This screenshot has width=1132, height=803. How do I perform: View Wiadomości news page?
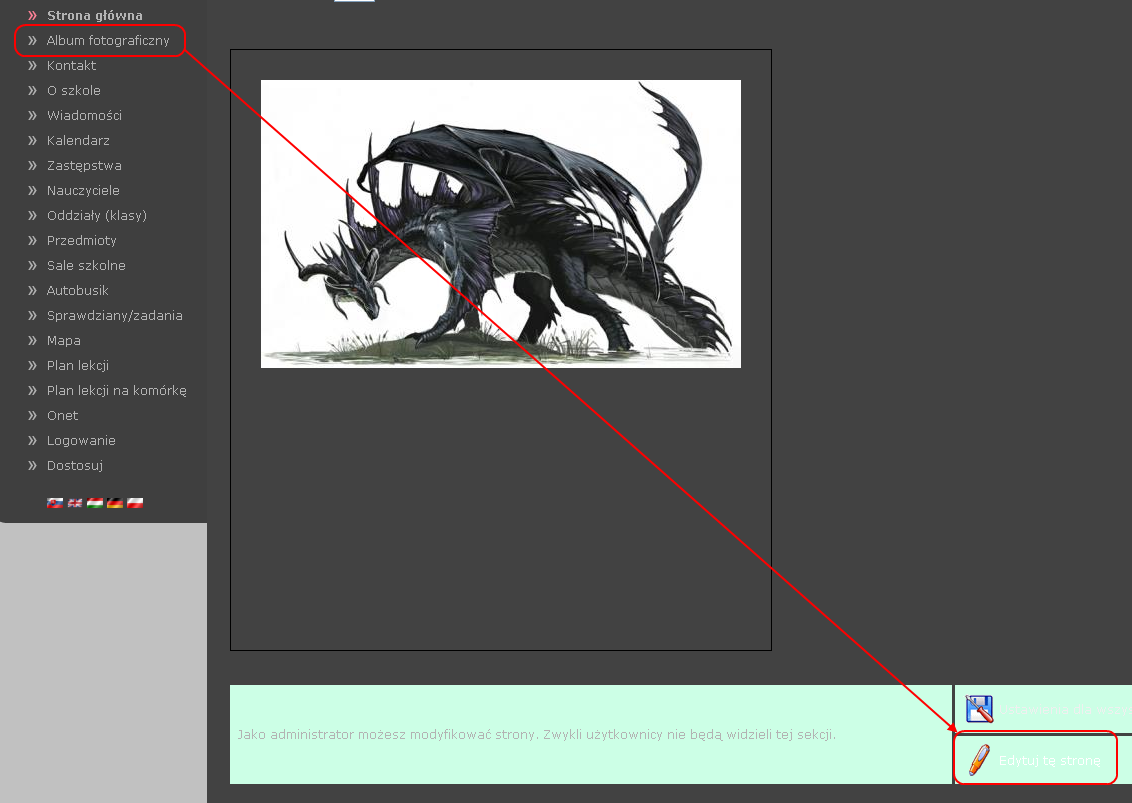coord(84,116)
